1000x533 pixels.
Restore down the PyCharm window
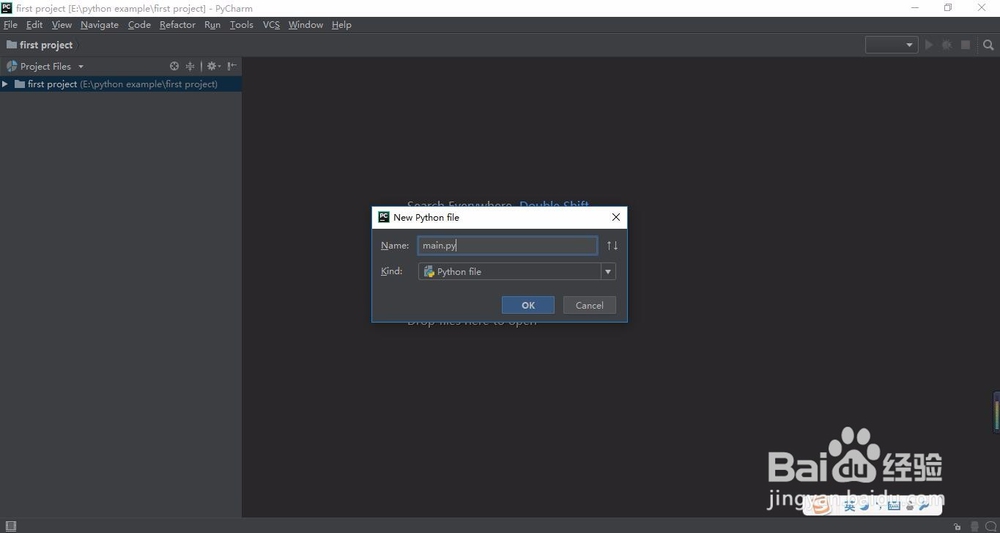coord(948,8)
